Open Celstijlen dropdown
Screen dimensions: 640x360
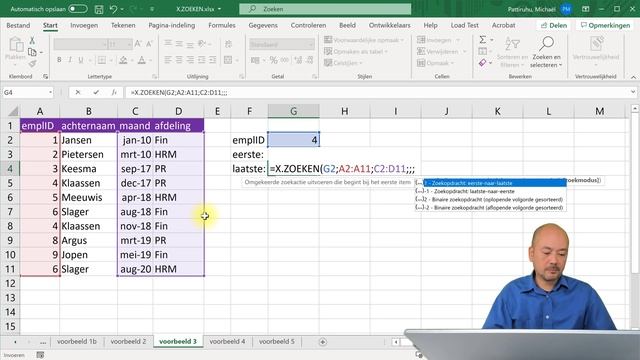click(343, 63)
